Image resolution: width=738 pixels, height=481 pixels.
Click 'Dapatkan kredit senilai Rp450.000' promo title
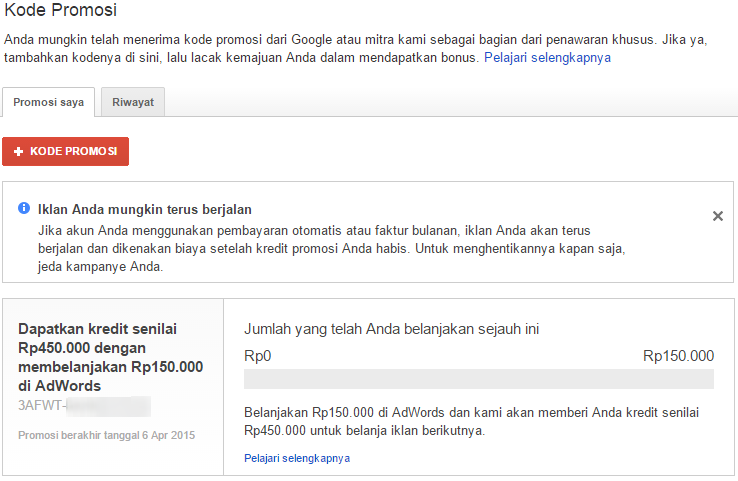(111, 357)
